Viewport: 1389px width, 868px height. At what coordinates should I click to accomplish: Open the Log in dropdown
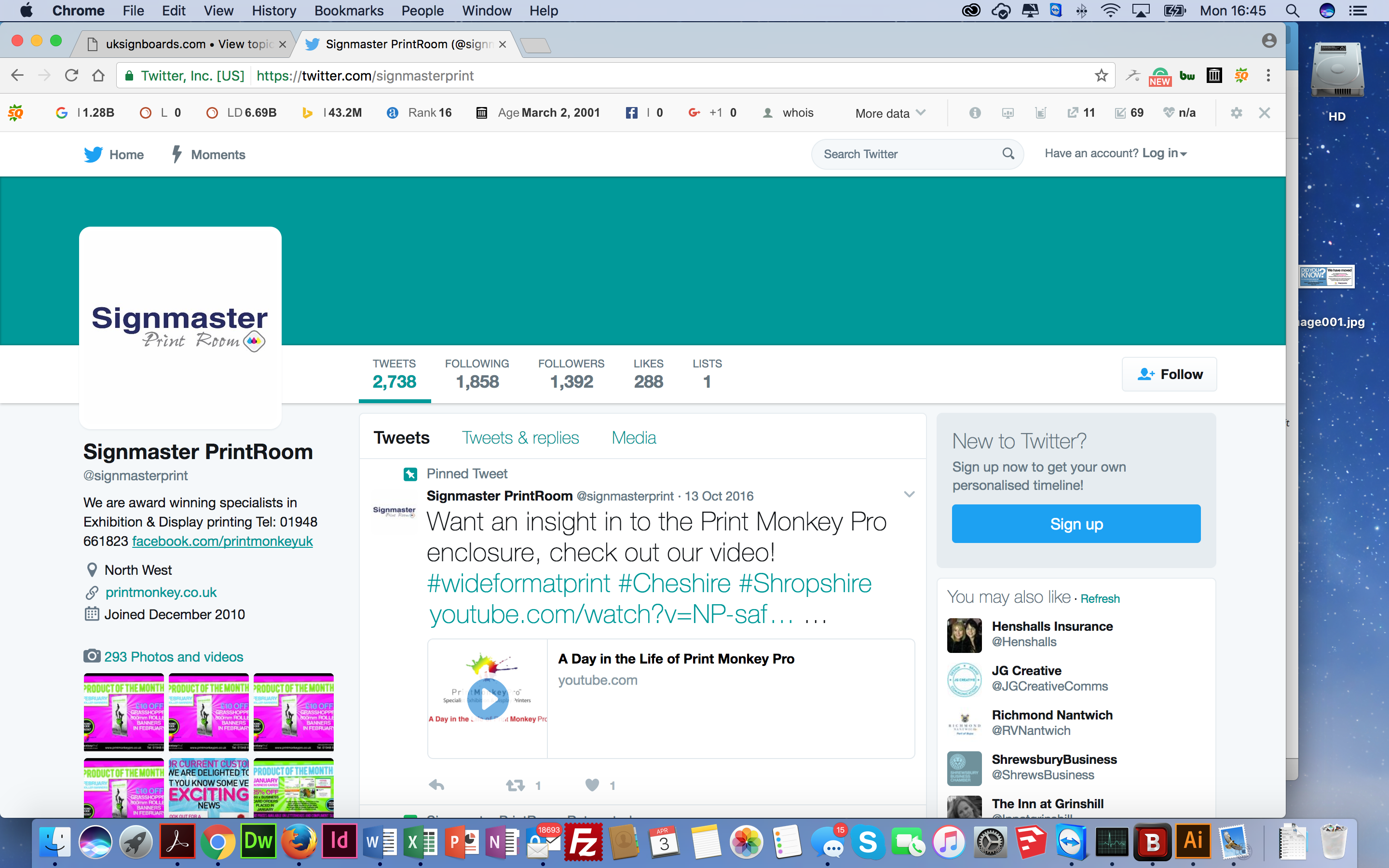point(1164,153)
